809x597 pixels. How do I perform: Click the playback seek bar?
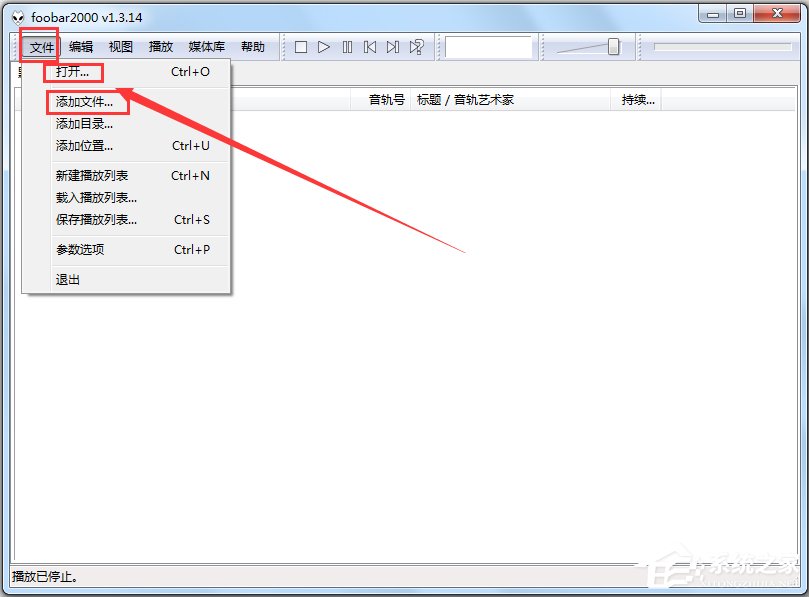722,47
